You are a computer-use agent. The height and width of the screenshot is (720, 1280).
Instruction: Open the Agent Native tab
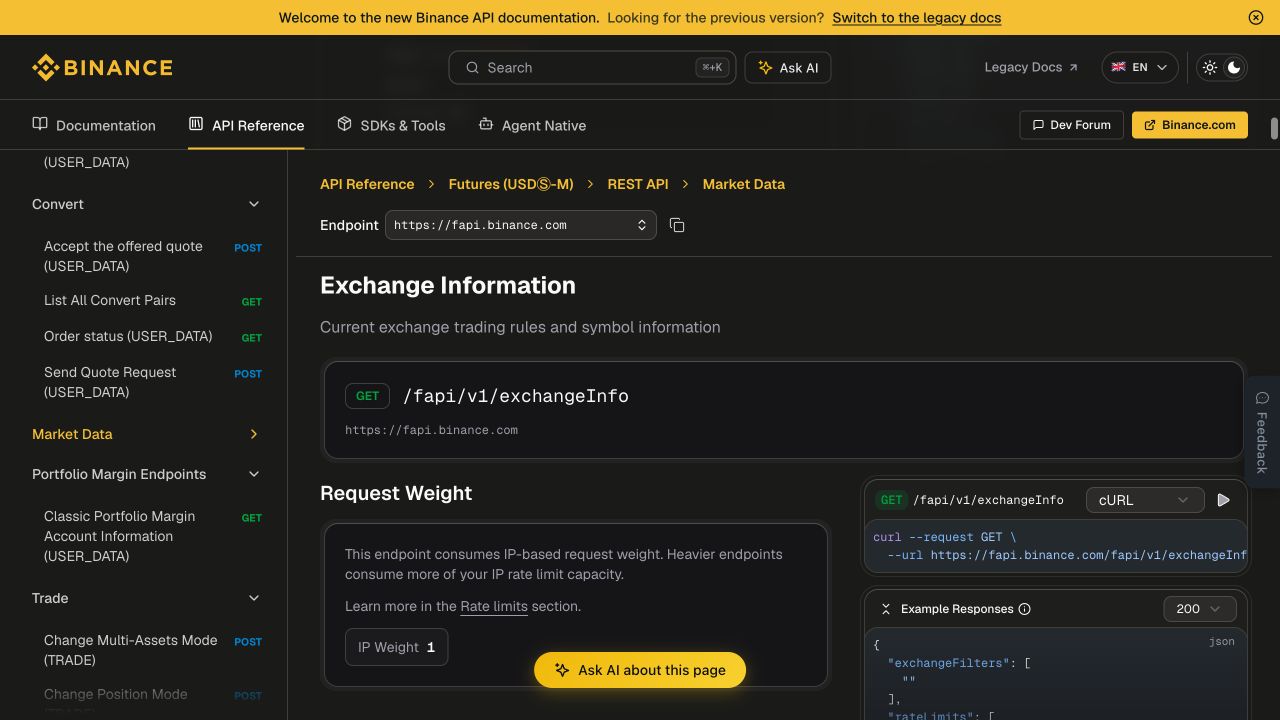tap(532, 125)
